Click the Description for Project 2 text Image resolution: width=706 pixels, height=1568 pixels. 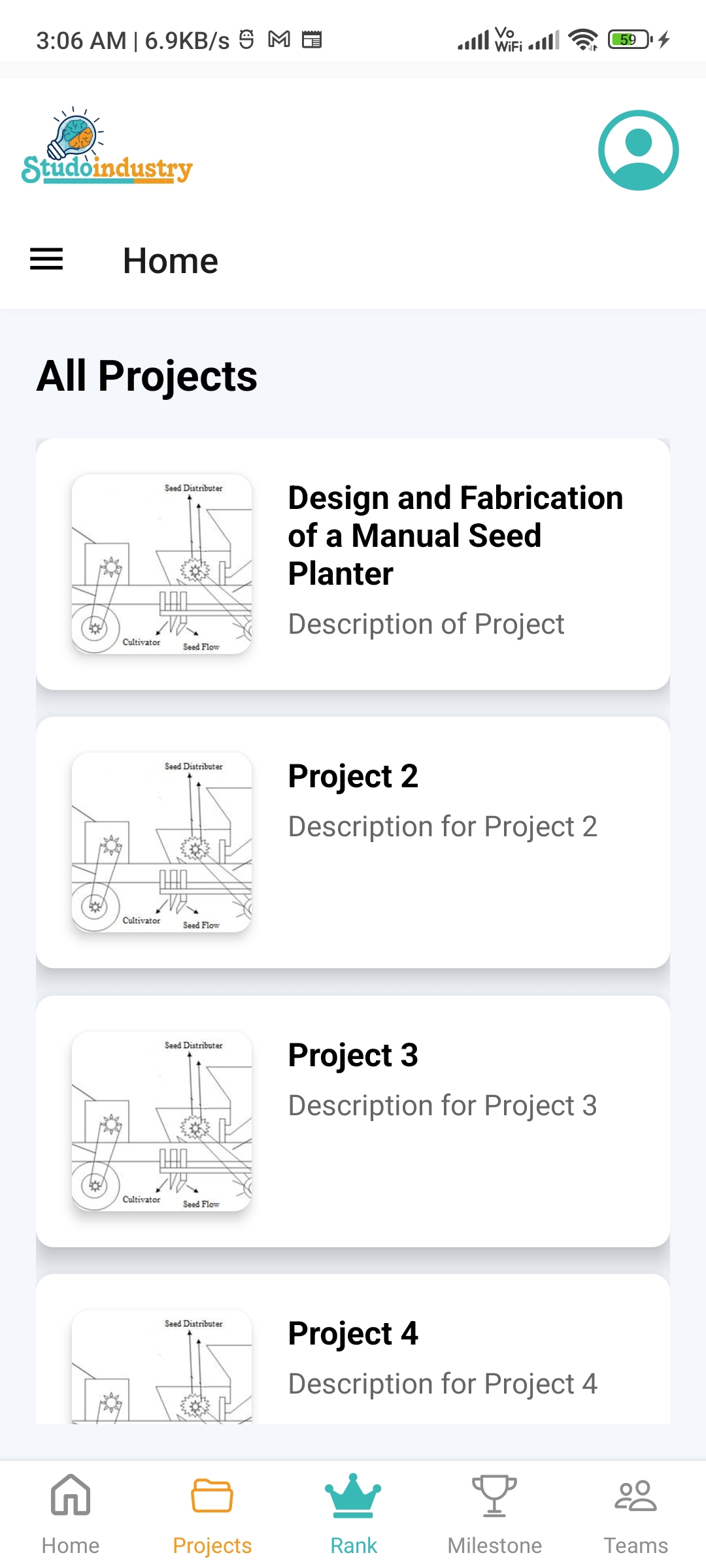pyautogui.click(x=443, y=826)
